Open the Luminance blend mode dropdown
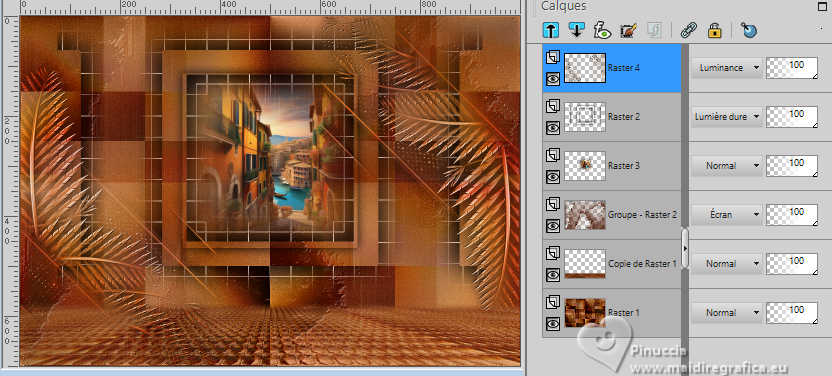 tap(727, 68)
